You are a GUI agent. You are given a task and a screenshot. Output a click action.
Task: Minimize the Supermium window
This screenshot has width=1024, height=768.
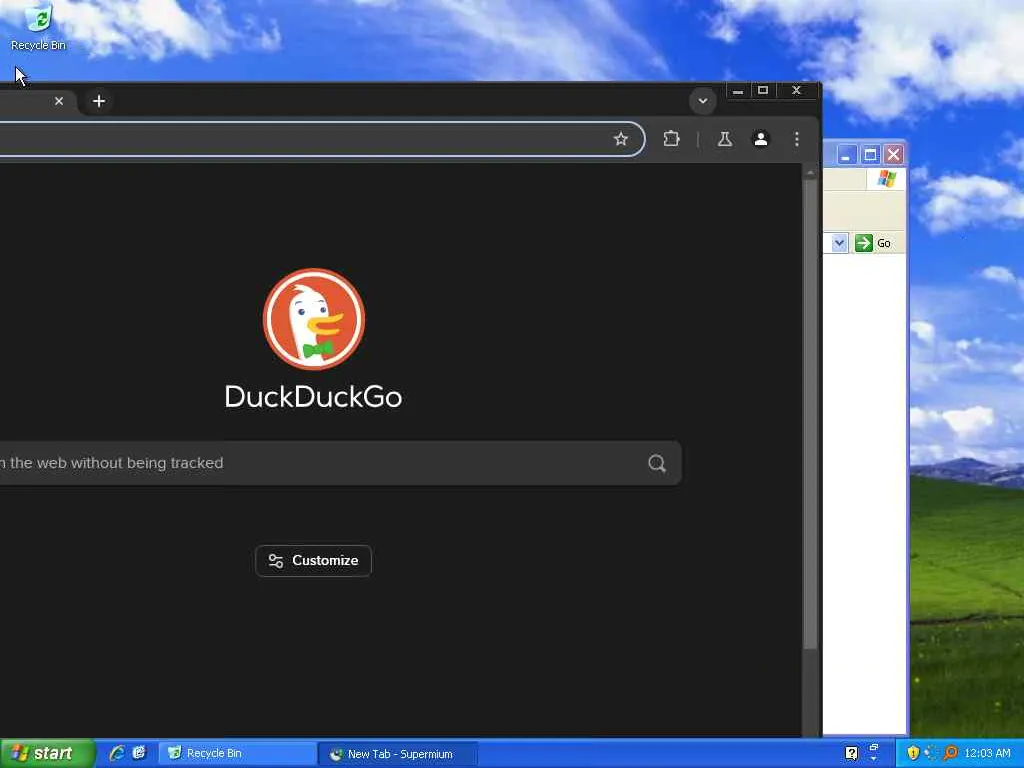click(738, 91)
